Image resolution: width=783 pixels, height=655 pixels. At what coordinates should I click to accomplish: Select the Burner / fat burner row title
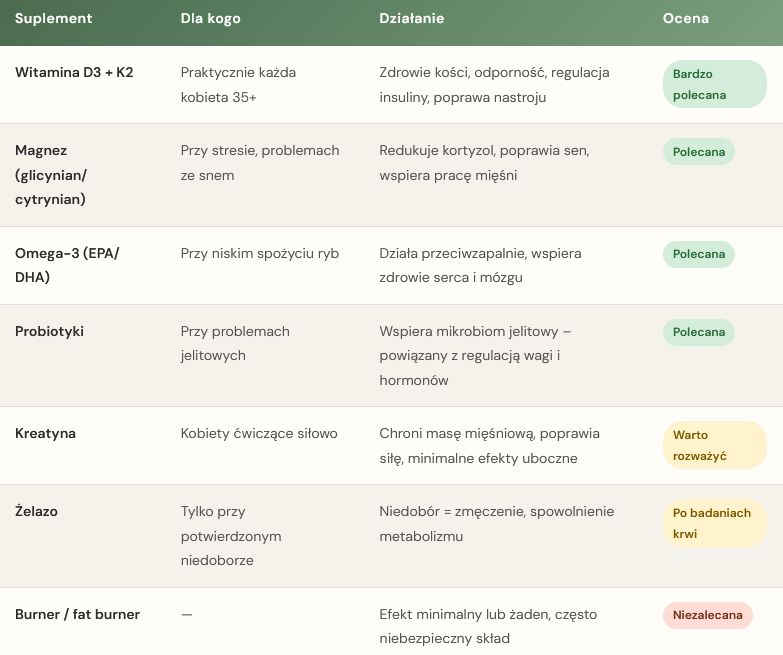[x=77, y=615]
